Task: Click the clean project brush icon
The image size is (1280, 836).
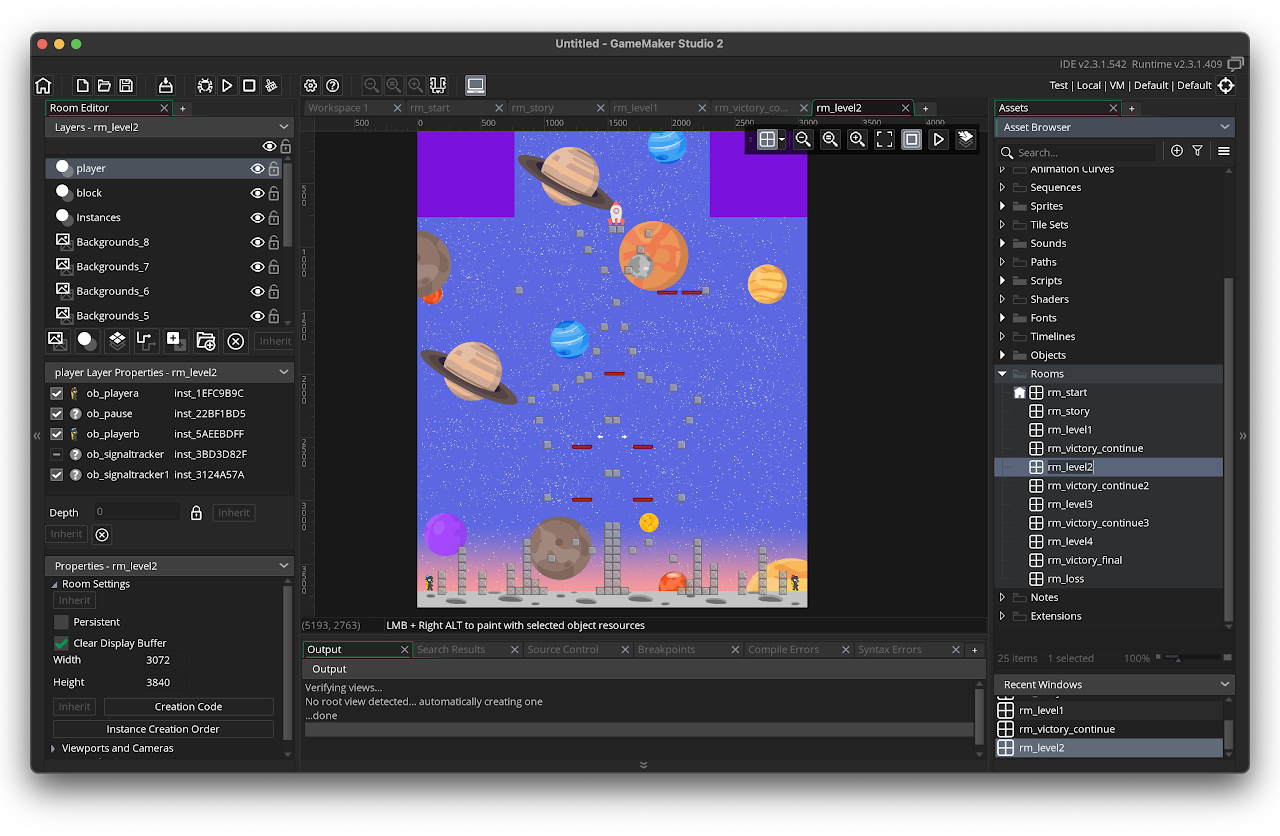Action: (x=271, y=86)
